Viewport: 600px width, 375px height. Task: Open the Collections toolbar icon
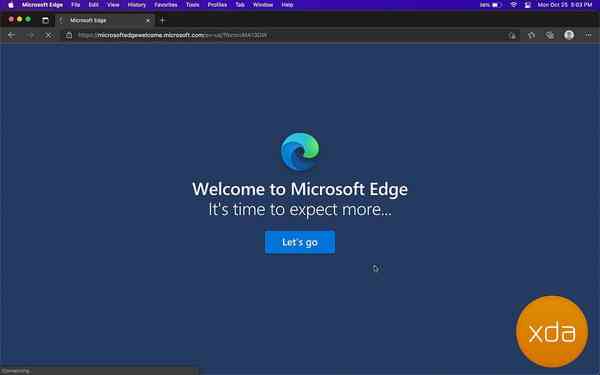coord(550,35)
